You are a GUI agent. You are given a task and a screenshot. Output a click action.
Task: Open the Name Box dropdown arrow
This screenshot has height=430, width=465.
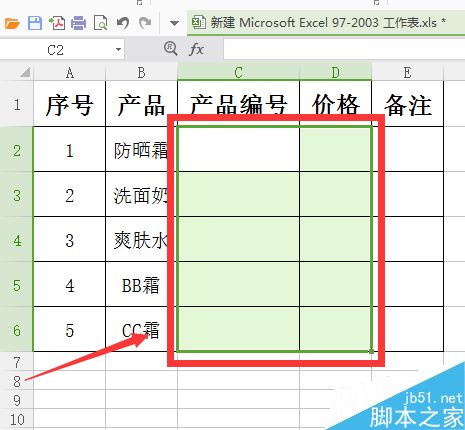click(118, 50)
